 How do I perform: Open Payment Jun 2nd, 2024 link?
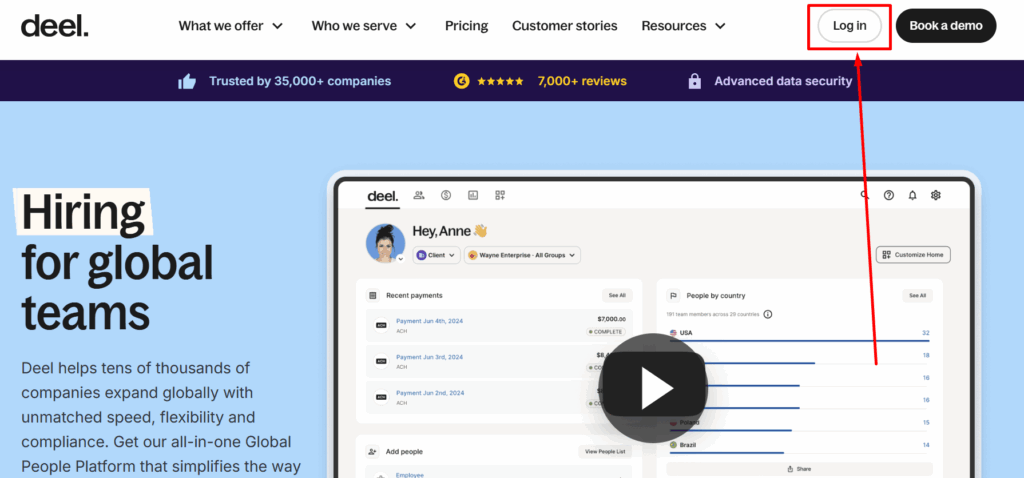coord(429,393)
